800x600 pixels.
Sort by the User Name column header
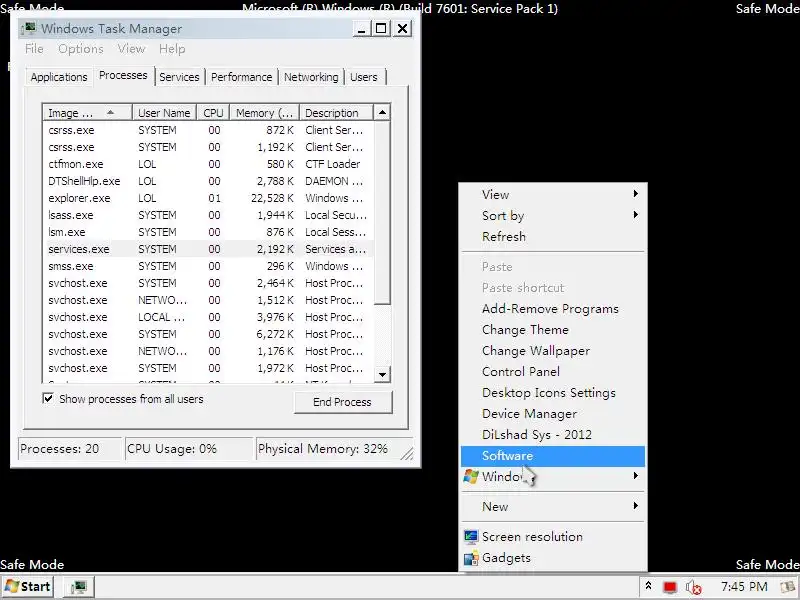tap(164, 113)
